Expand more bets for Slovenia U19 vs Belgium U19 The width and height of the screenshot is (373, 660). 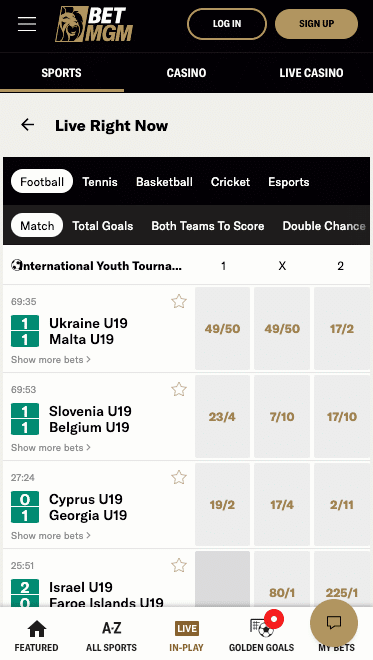(x=51, y=447)
